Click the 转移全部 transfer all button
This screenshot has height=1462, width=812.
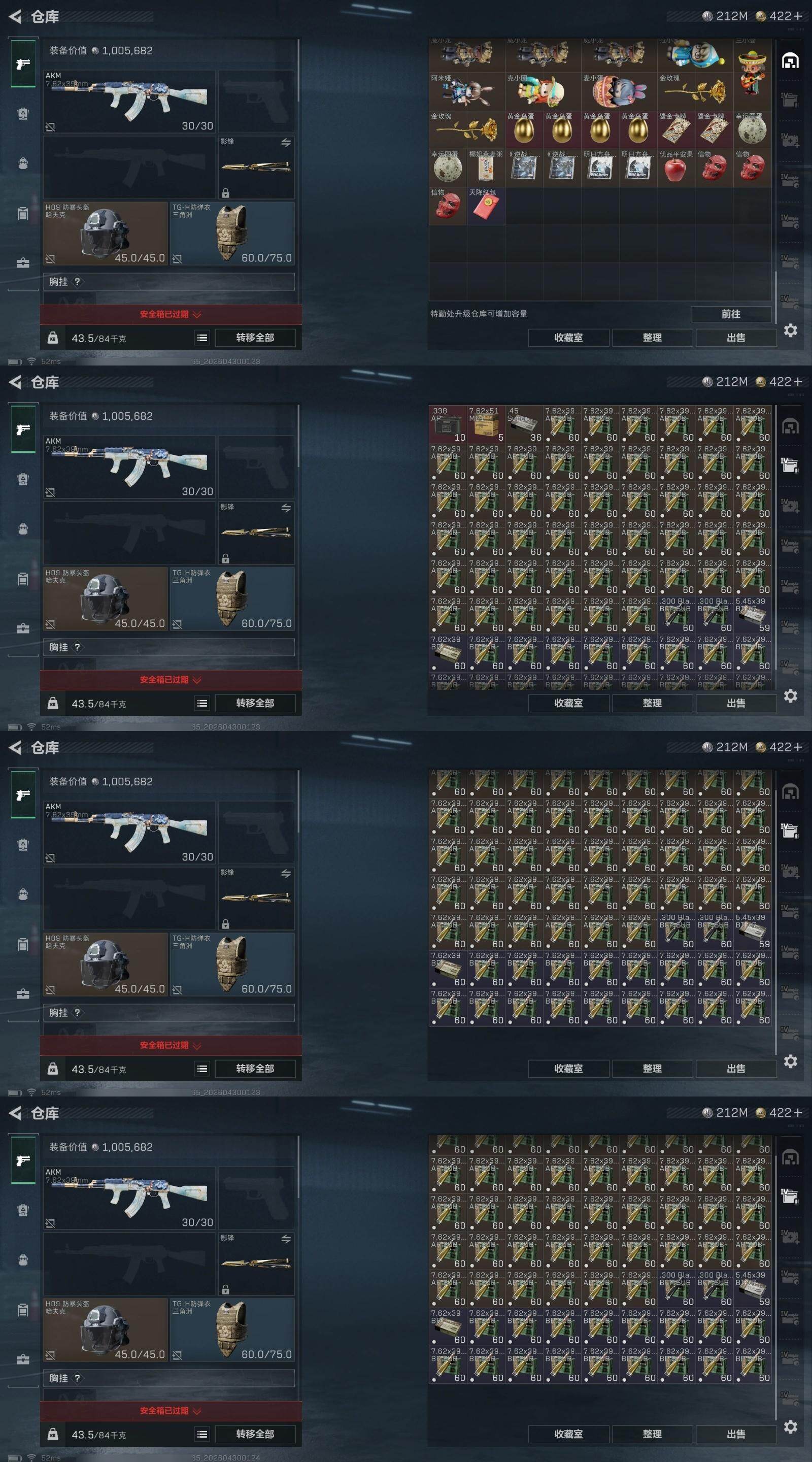point(255,338)
